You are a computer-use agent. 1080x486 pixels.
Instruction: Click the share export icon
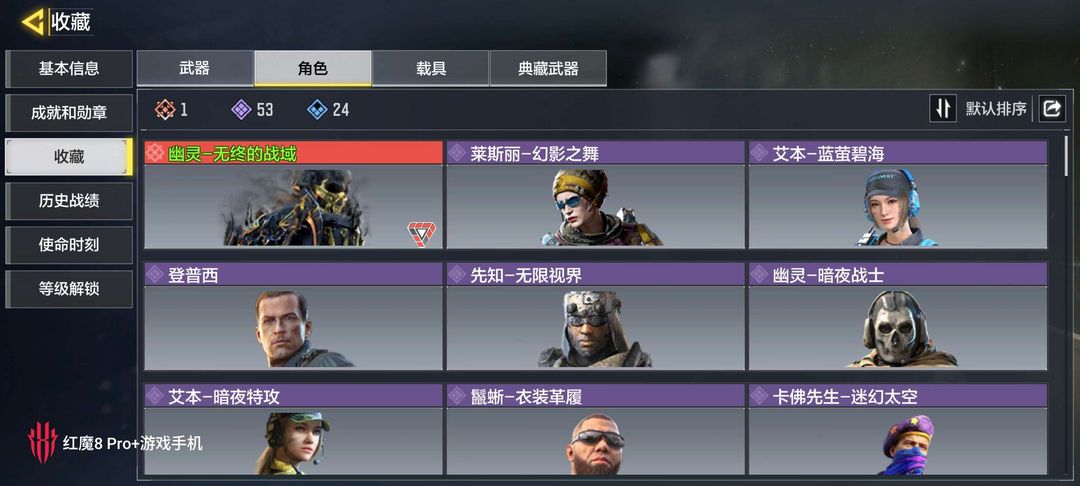click(1052, 109)
